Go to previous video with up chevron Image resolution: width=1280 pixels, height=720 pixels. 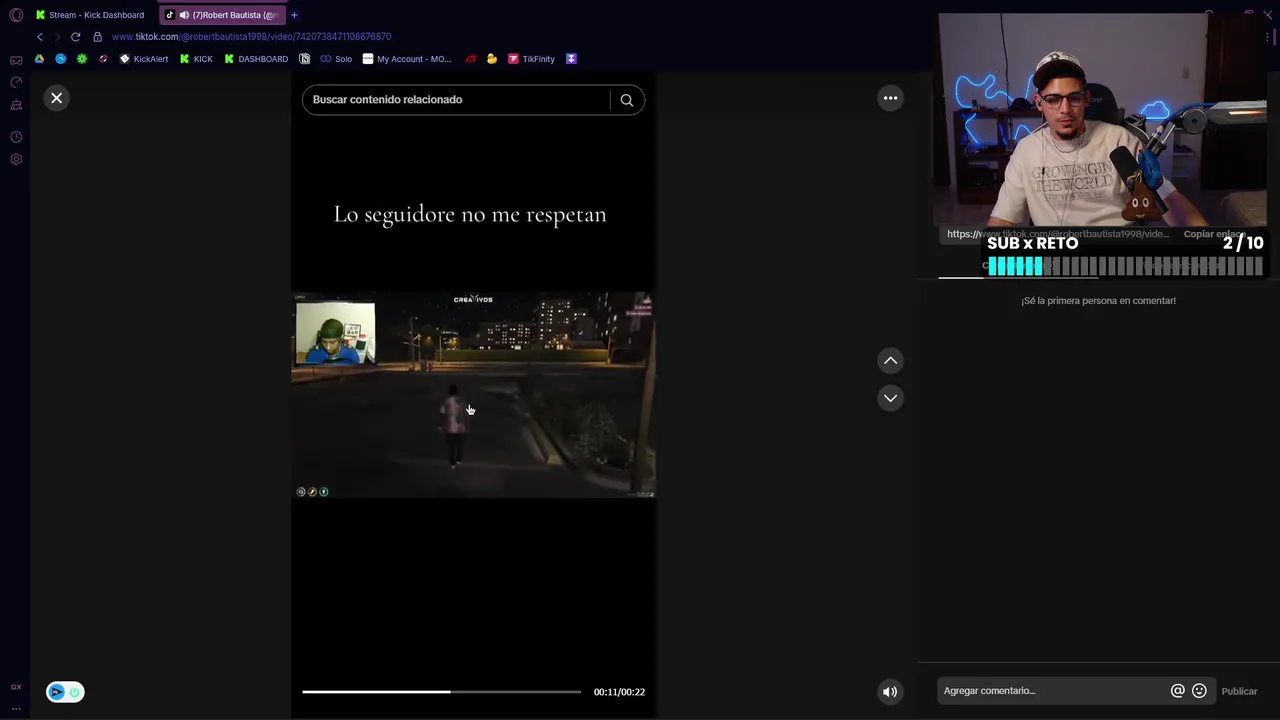[890, 361]
